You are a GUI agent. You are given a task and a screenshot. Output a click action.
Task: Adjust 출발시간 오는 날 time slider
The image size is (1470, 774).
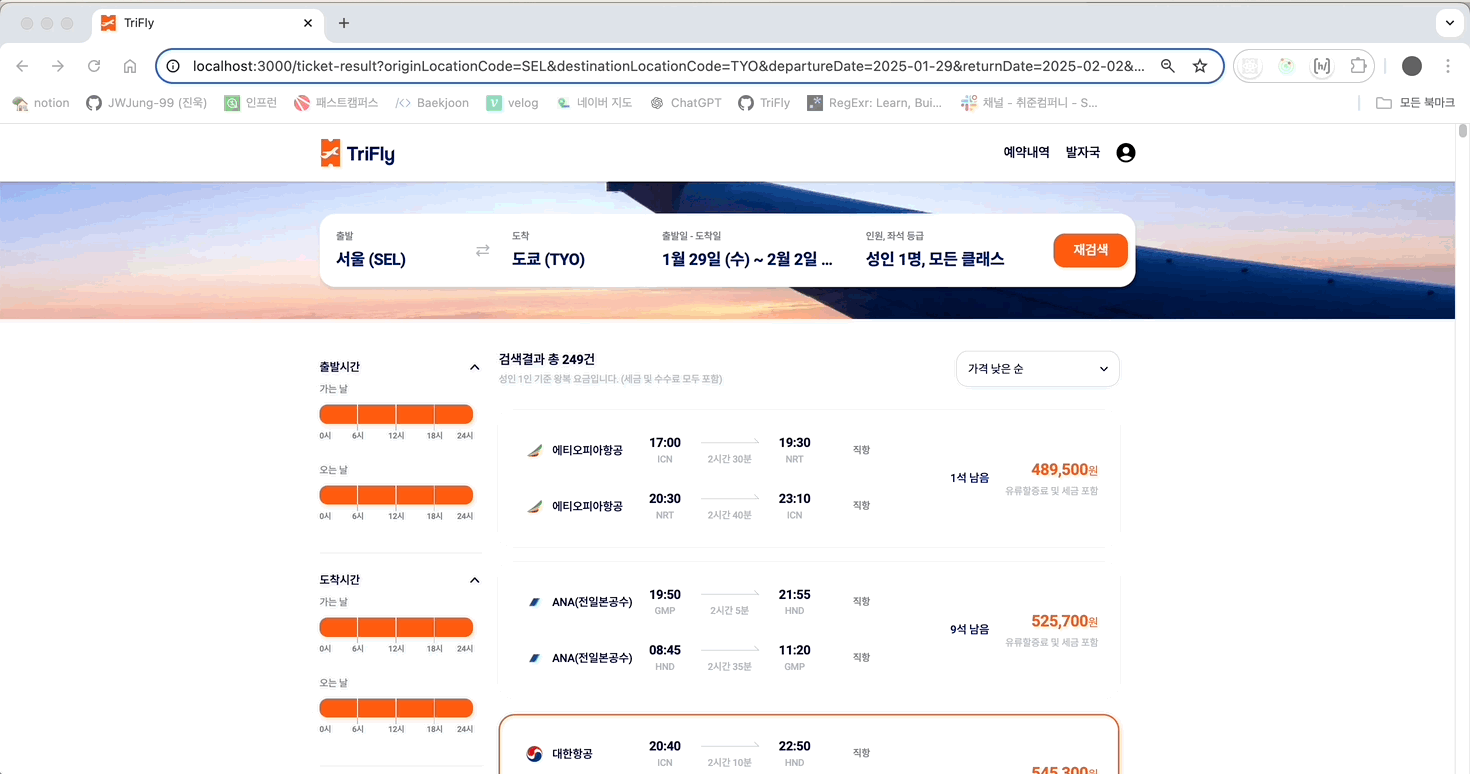point(396,495)
